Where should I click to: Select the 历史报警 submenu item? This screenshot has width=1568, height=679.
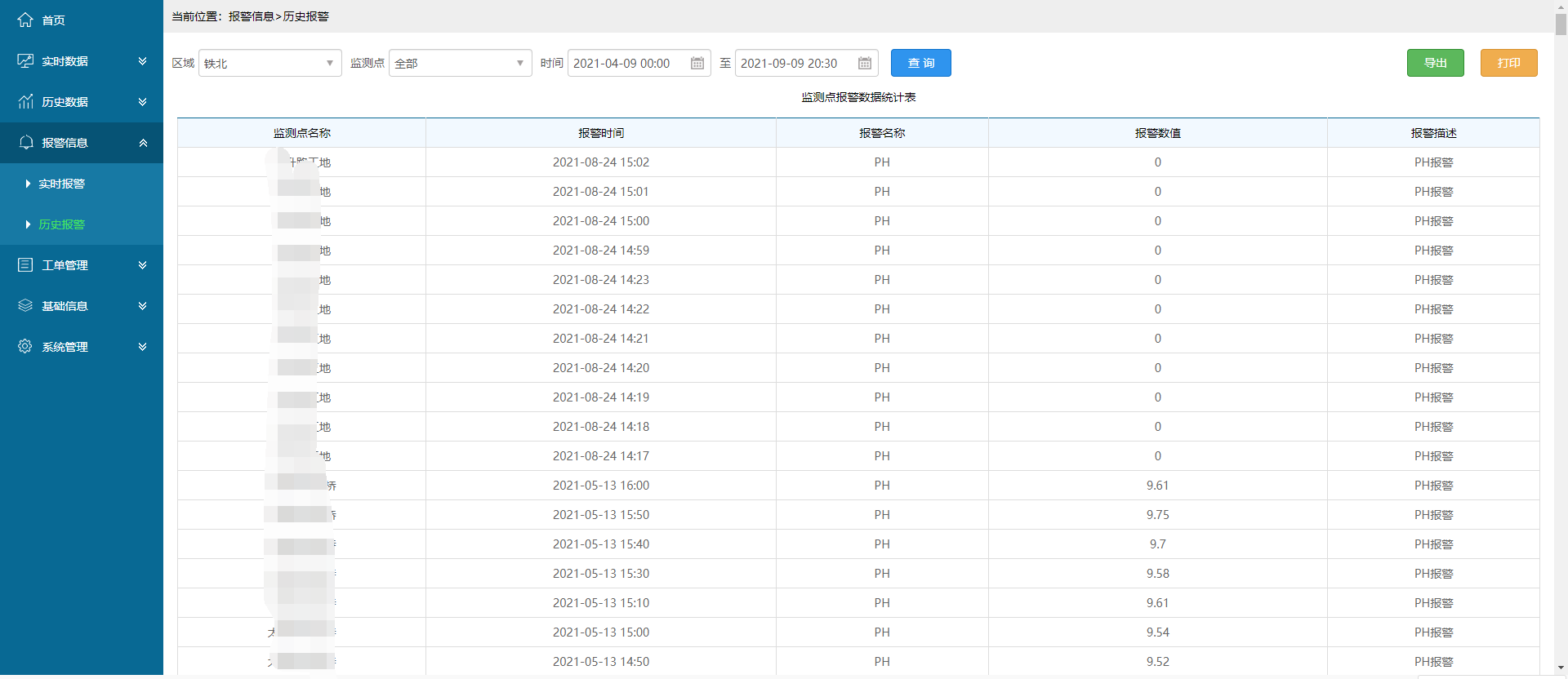pyautogui.click(x=62, y=224)
